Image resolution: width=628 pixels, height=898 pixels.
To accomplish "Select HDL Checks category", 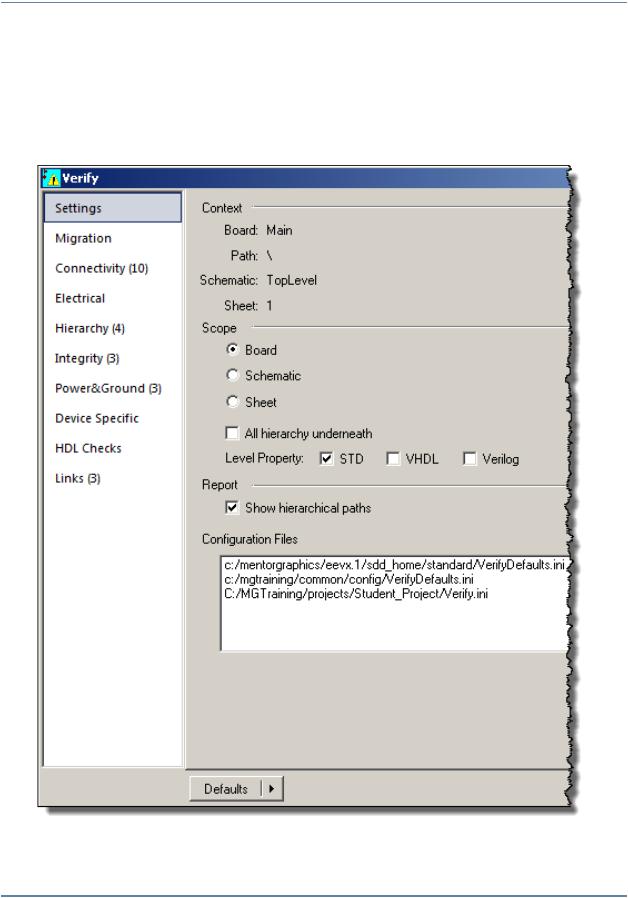I will [88, 448].
